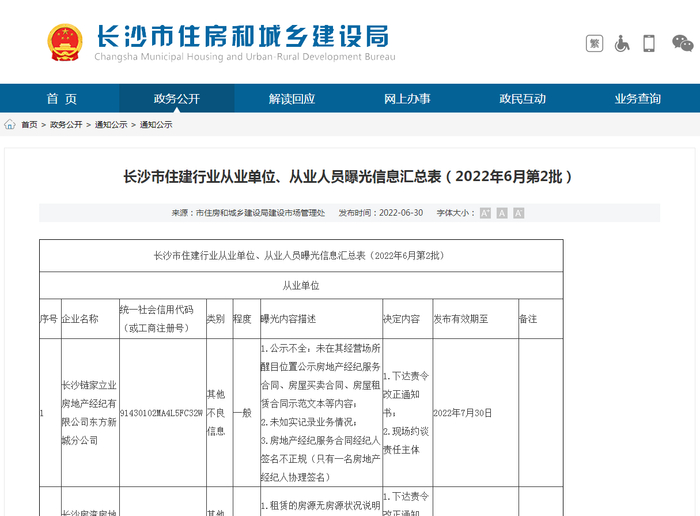Screen dimensions: 700x516
Task: Open 政务公开 navigation tab
Action: [177, 99]
